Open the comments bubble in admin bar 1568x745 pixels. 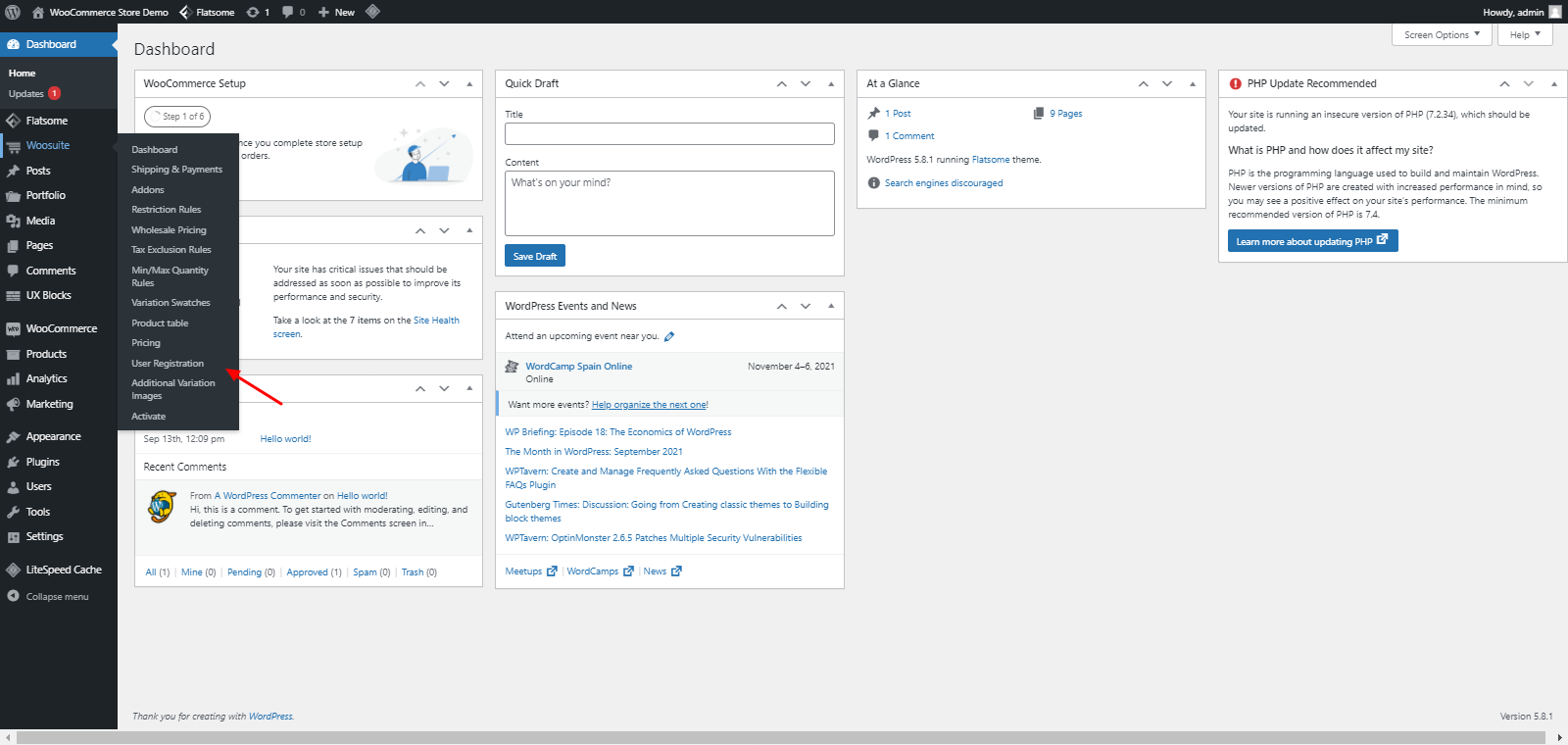(x=293, y=12)
